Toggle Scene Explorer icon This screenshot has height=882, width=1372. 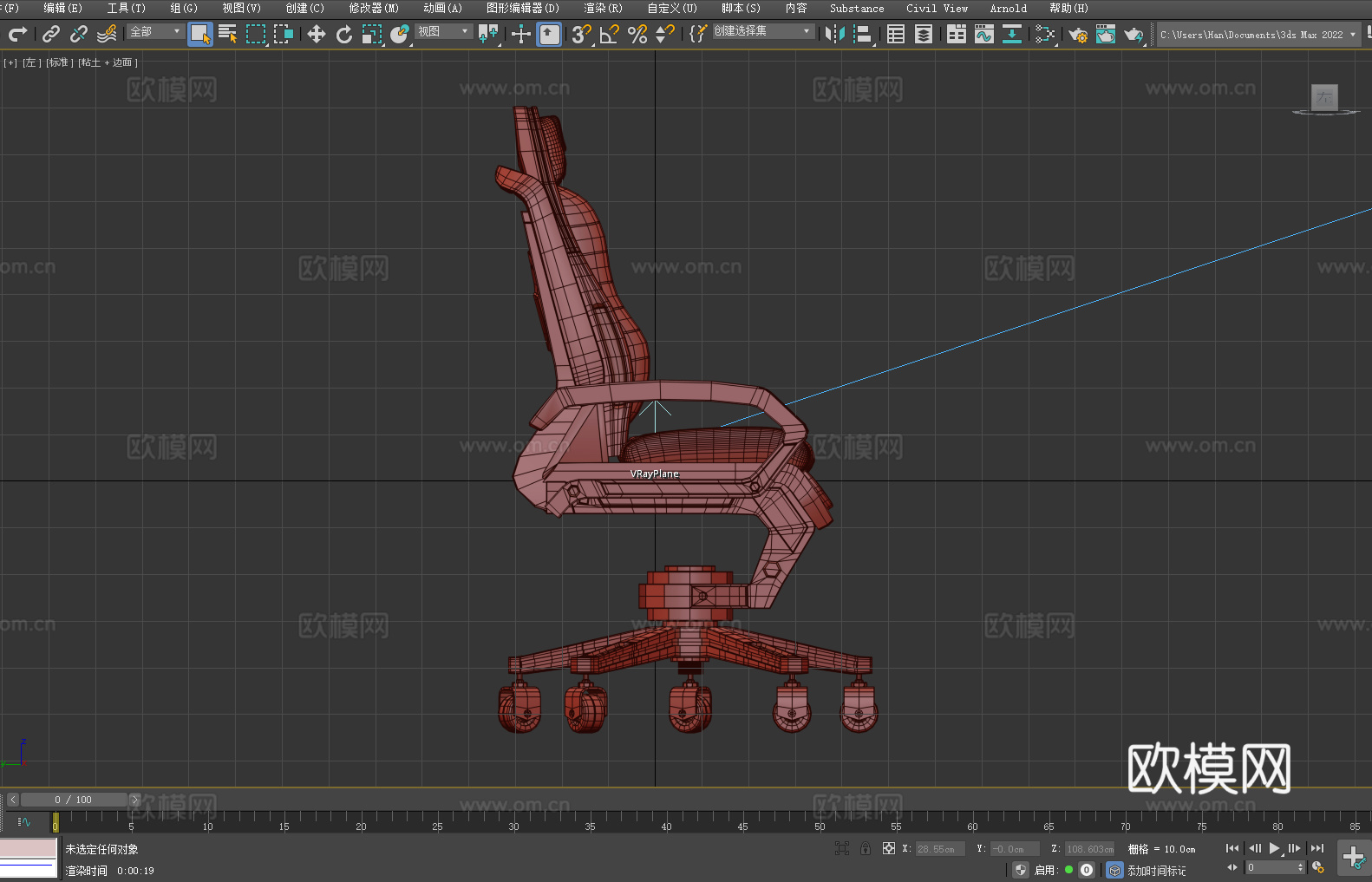coord(896,34)
